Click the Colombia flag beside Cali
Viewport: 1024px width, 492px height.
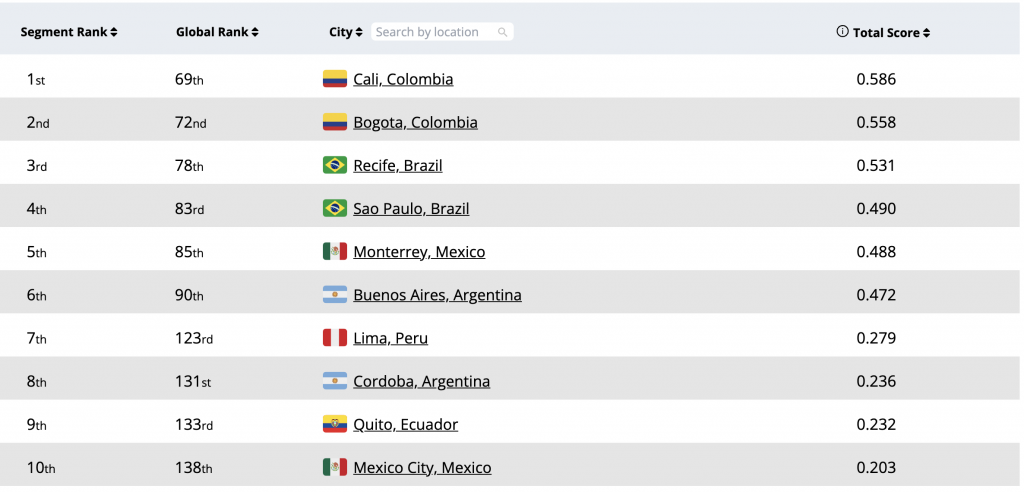click(334, 79)
